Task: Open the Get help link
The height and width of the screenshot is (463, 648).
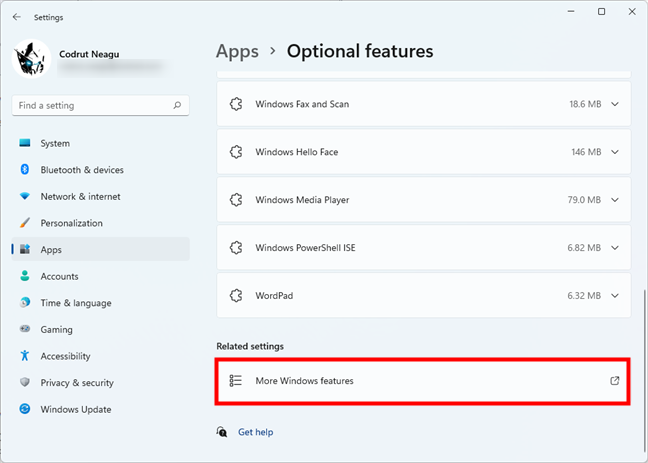Action: pyautogui.click(x=255, y=432)
